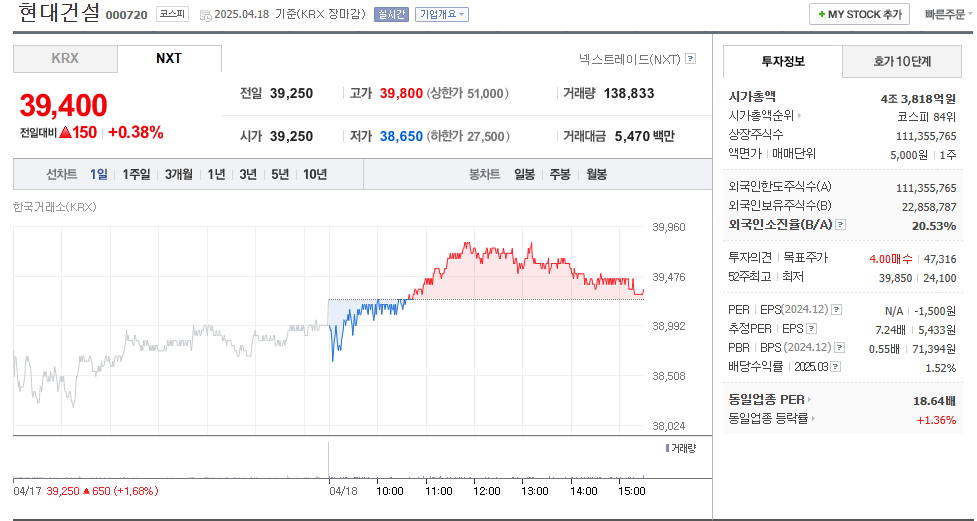Click the 넥스트레이드(NXT) label
This screenshot has width=977, height=521.
[630, 59]
